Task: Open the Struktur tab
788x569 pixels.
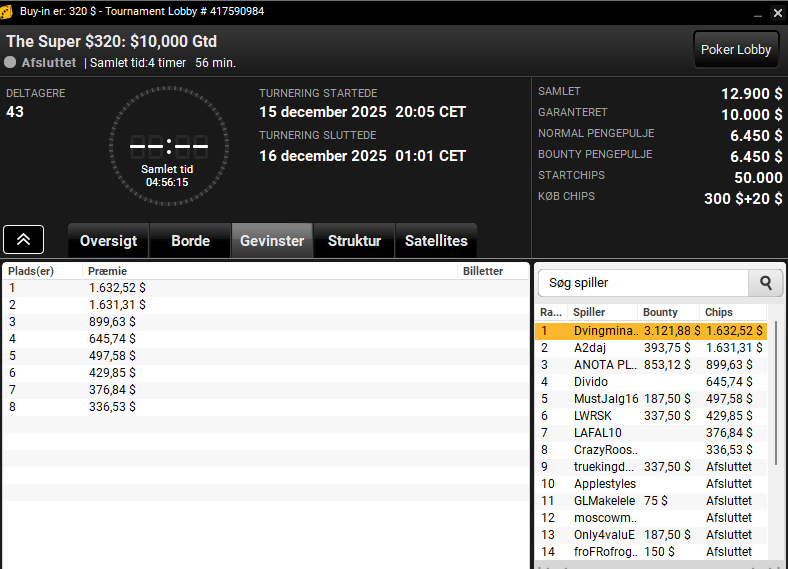Action: point(354,241)
